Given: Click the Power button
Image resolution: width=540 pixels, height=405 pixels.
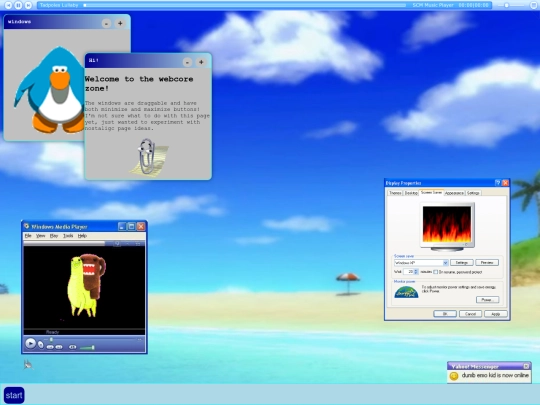Looking at the screenshot, I should pyautogui.click(x=487, y=300).
